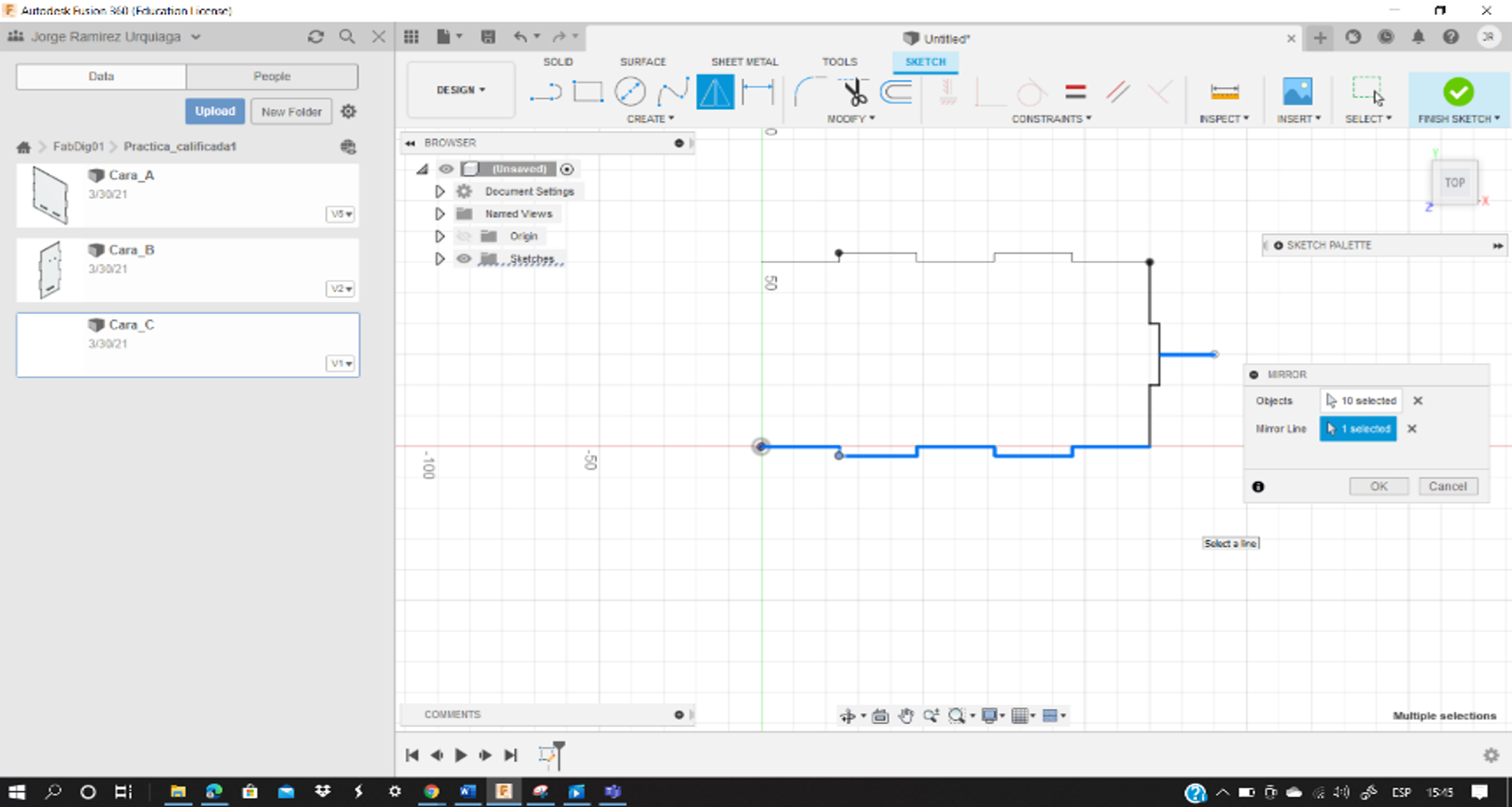
Task: Select the Trim scissors tool
Action: (x=854, y=92)
